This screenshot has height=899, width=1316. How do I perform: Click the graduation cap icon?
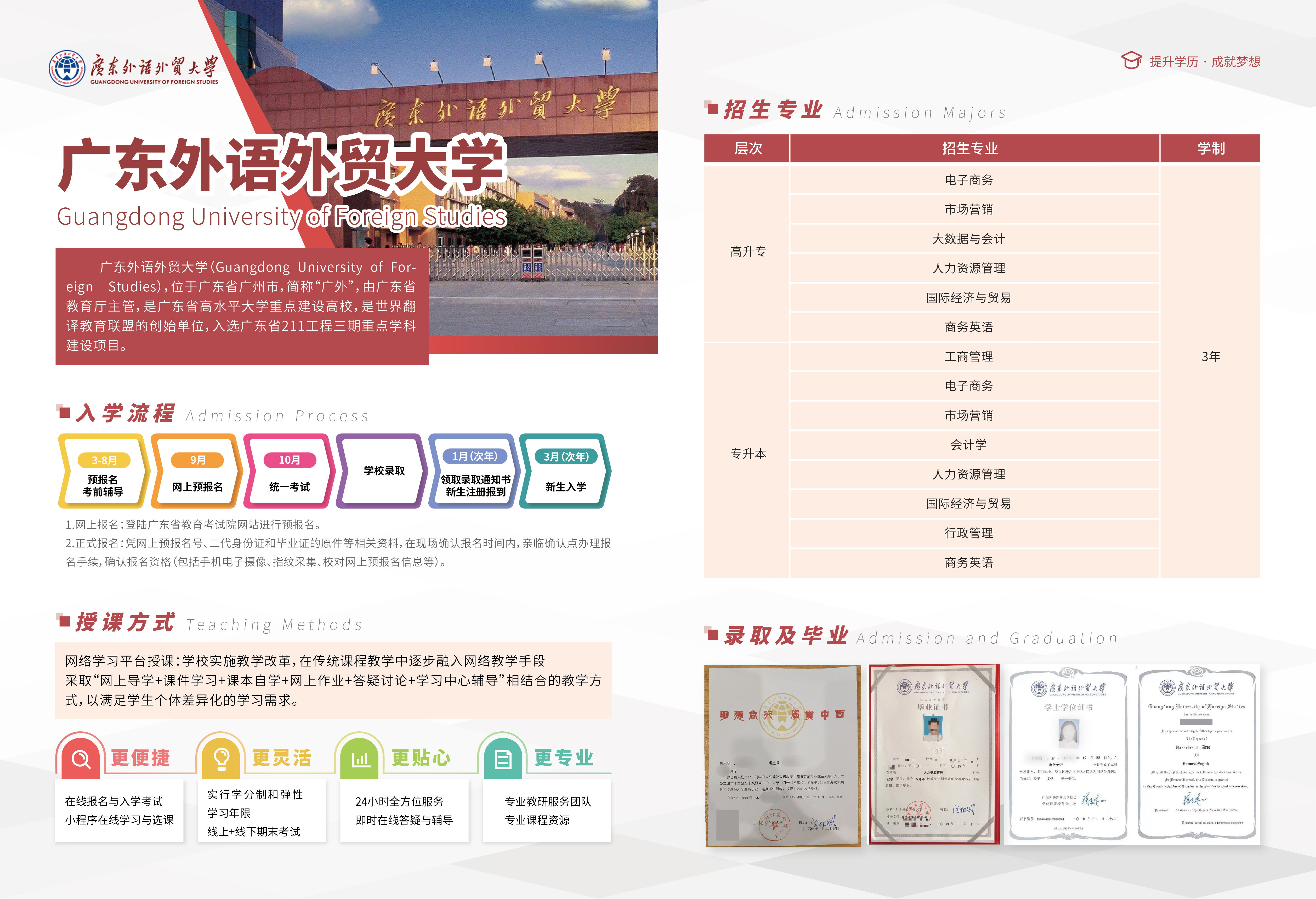pyautogui.click(x=1131, y=61)
